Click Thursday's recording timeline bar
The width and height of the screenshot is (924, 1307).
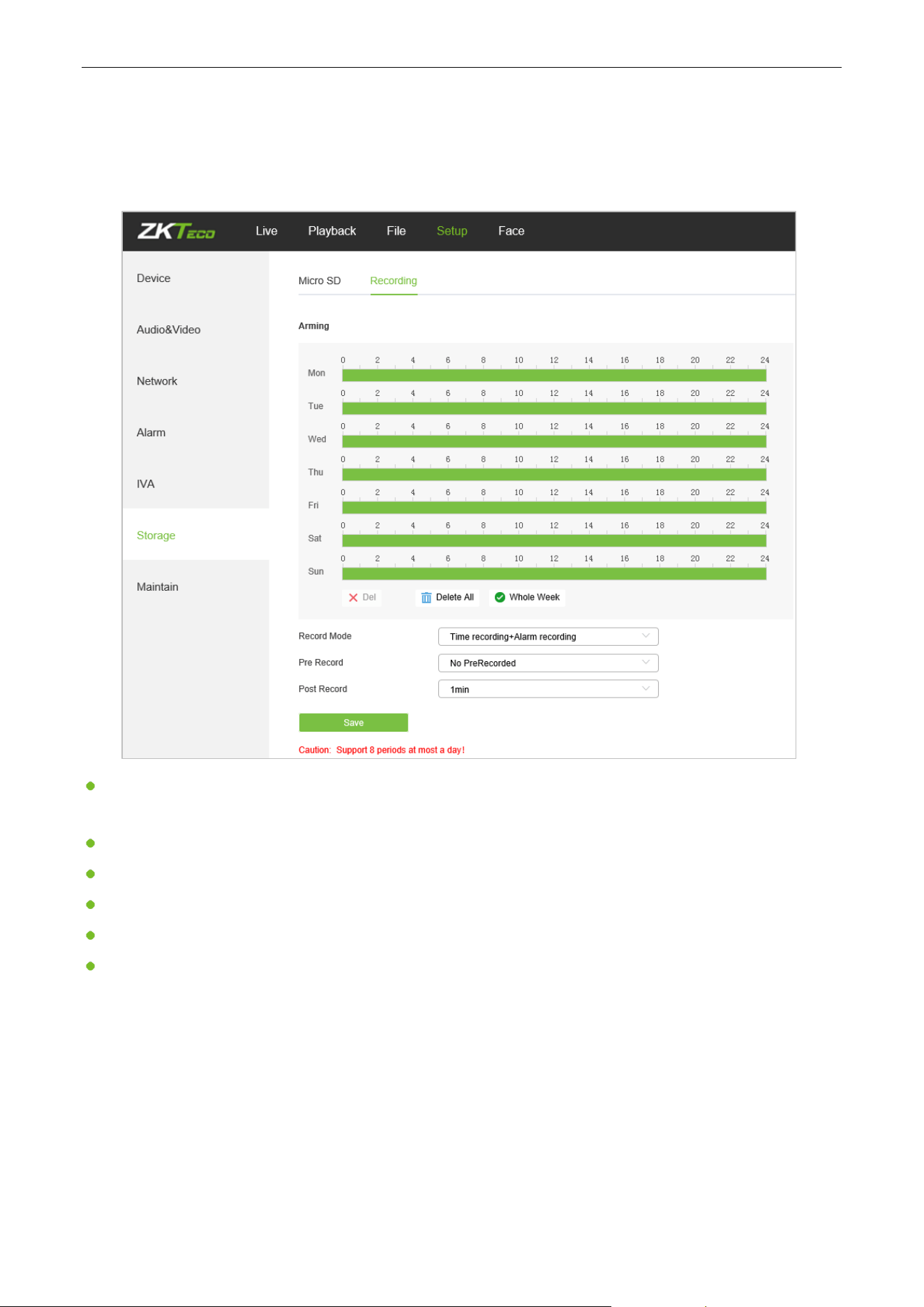coord(554,474)
